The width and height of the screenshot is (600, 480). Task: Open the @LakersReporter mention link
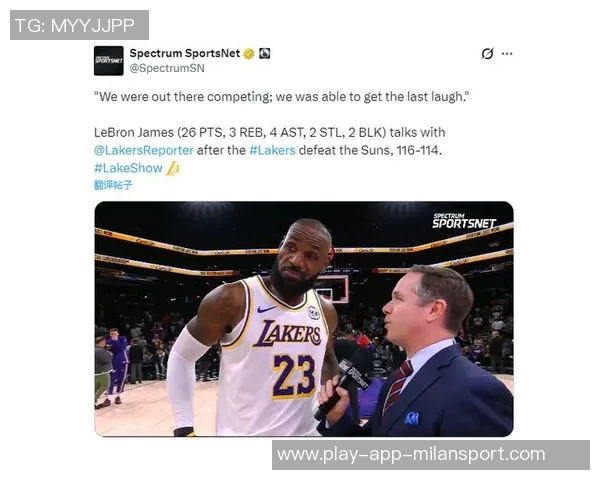coord(144,150)
